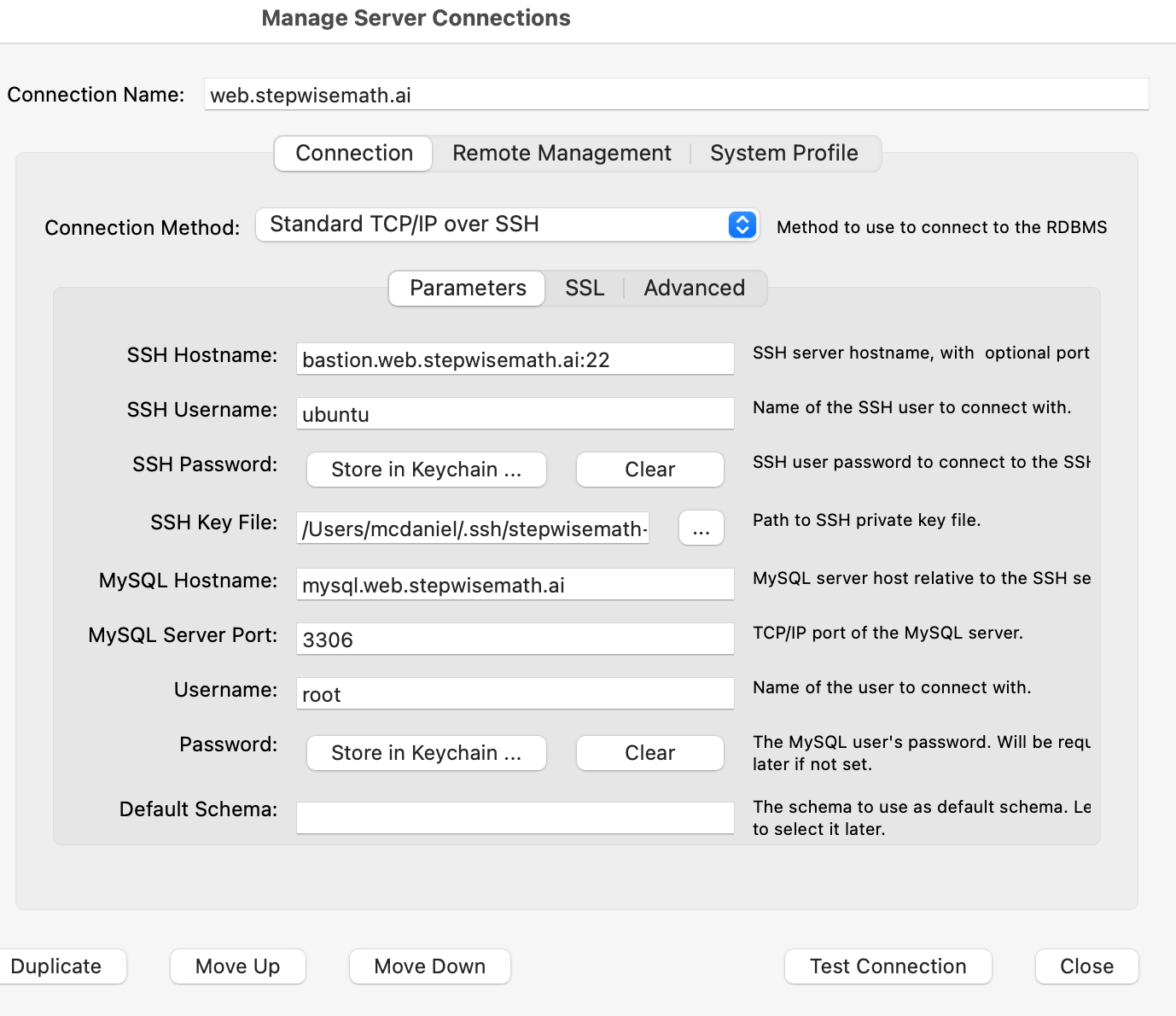Select the SSL tab
Image resolution: width=1176 pixels, height=1016 pixels.
click(x=585, y=289)
